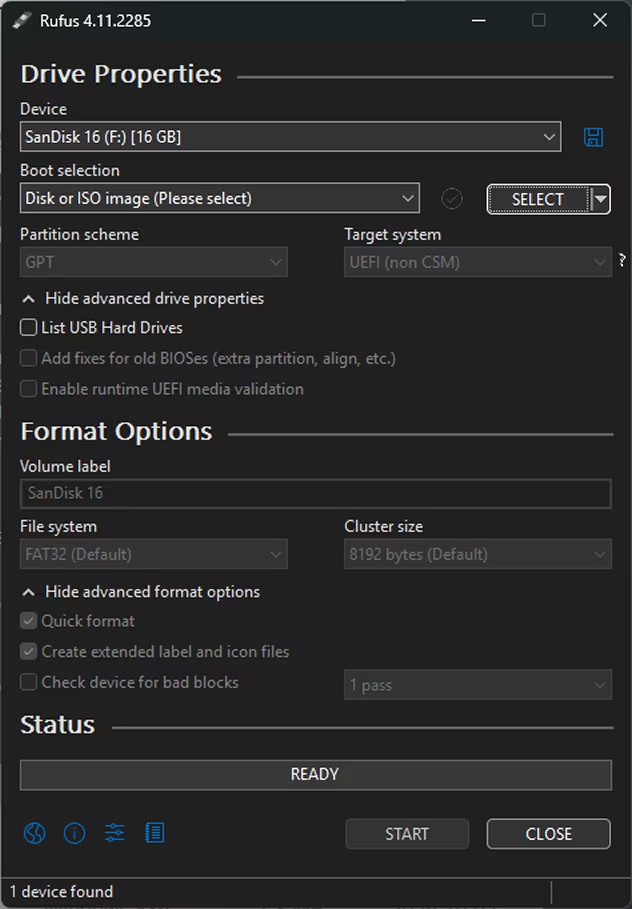Image resolution: width=632 pixels, height=909 pixels.
Task: Click the Volume label text field
Action: [315, 493]
